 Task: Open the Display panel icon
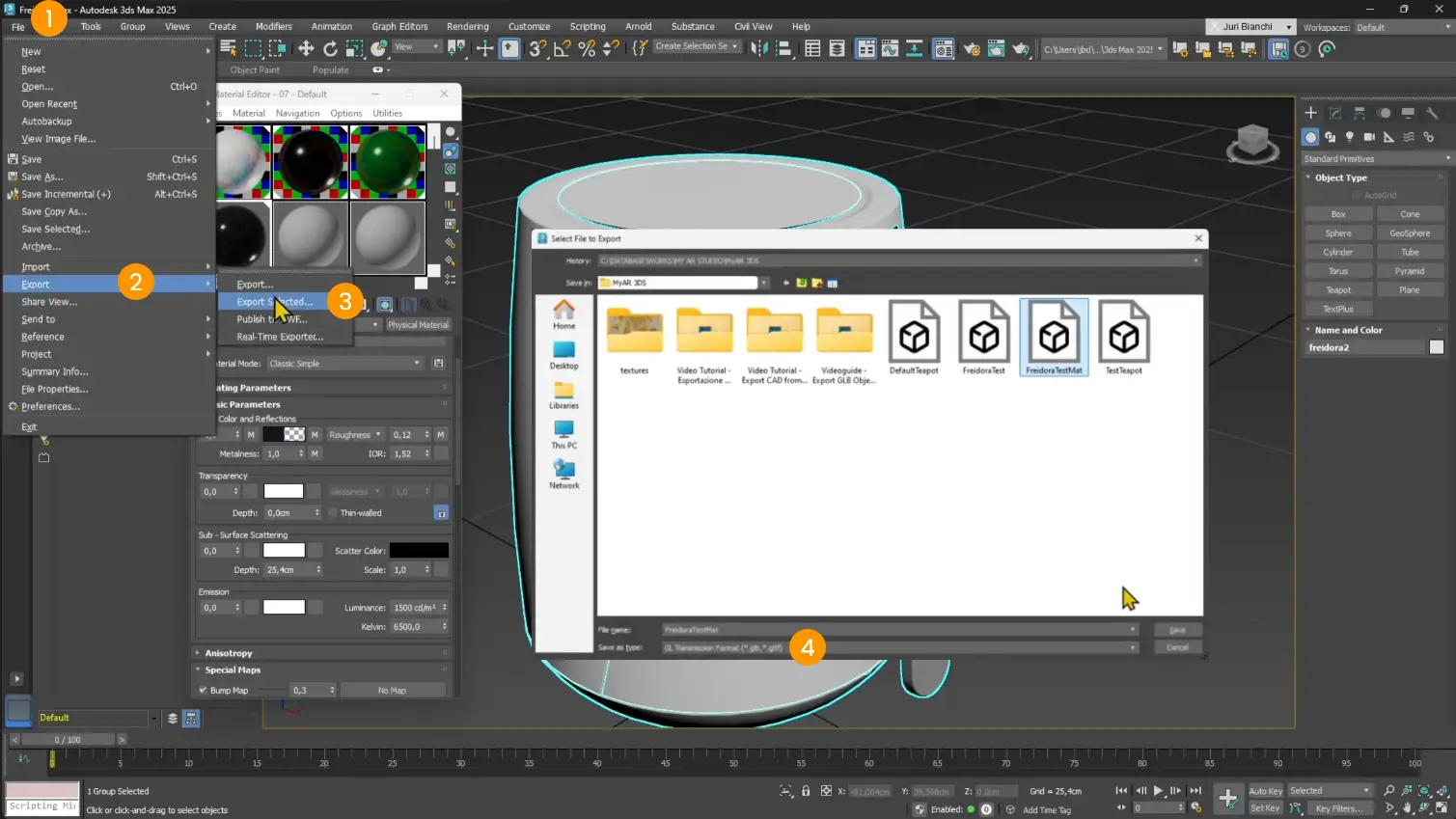pyautogui.click(x=1408, y=113)
